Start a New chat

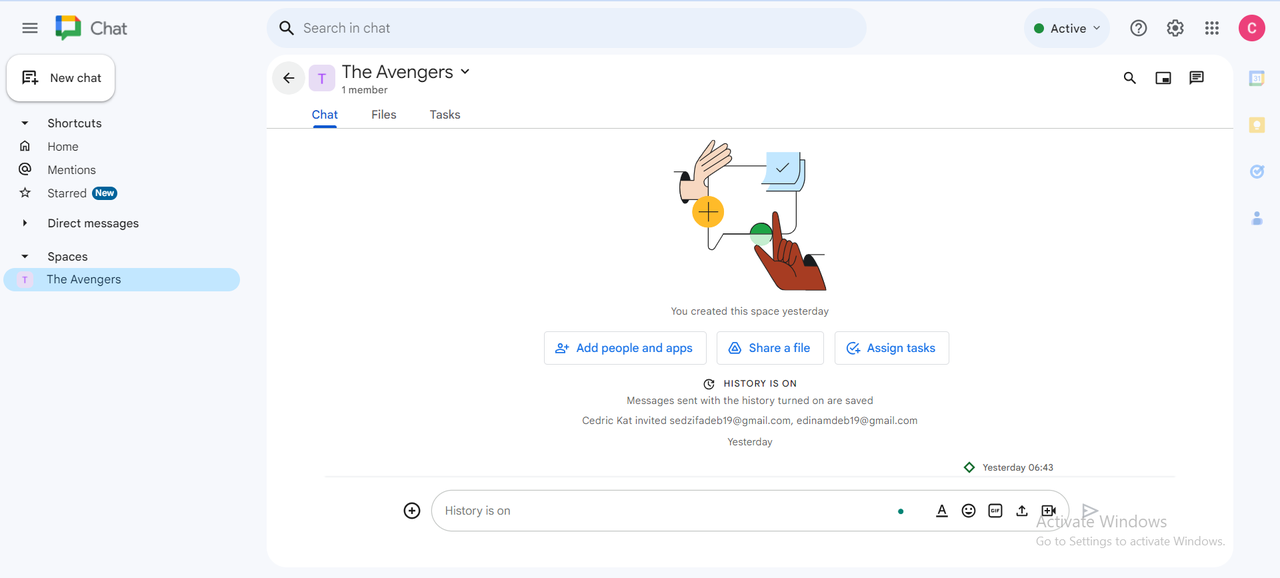(61, 78)
